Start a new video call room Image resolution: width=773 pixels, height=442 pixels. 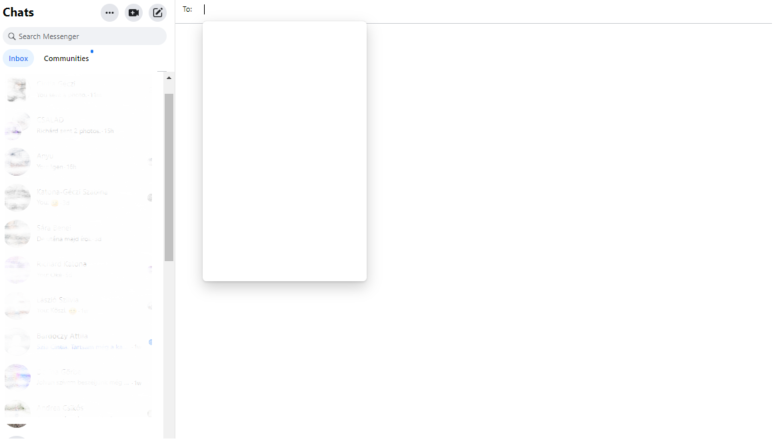tap(133, 13)
